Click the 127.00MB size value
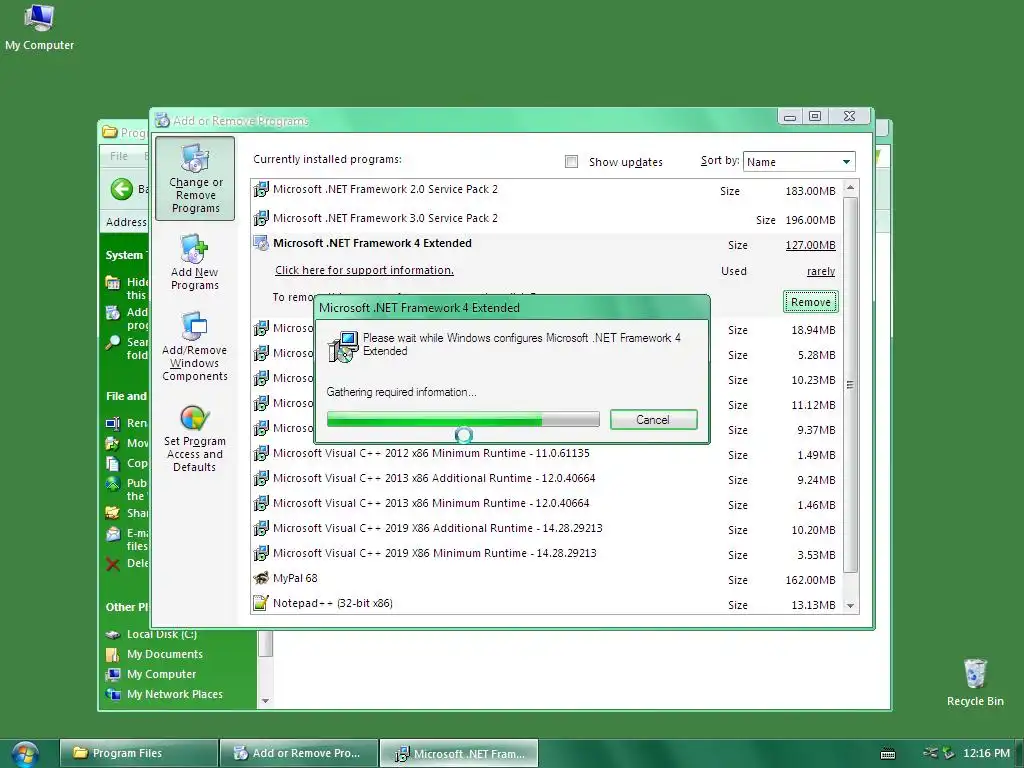The width and height of the screenshot is (1024, 768). [810, 245]
